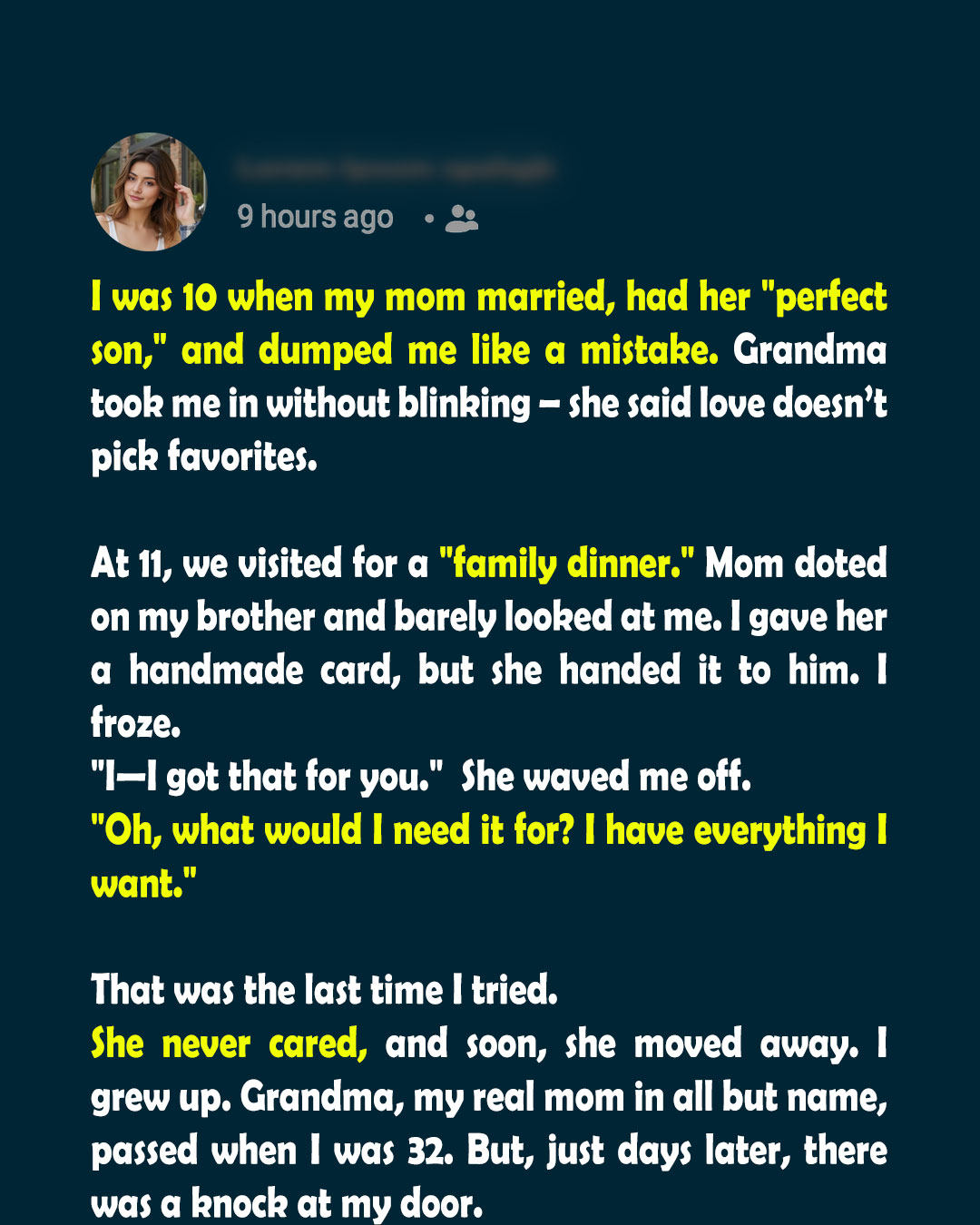Select the quote "I—I got that for you."
The image size is (980, 1225).
267,778
